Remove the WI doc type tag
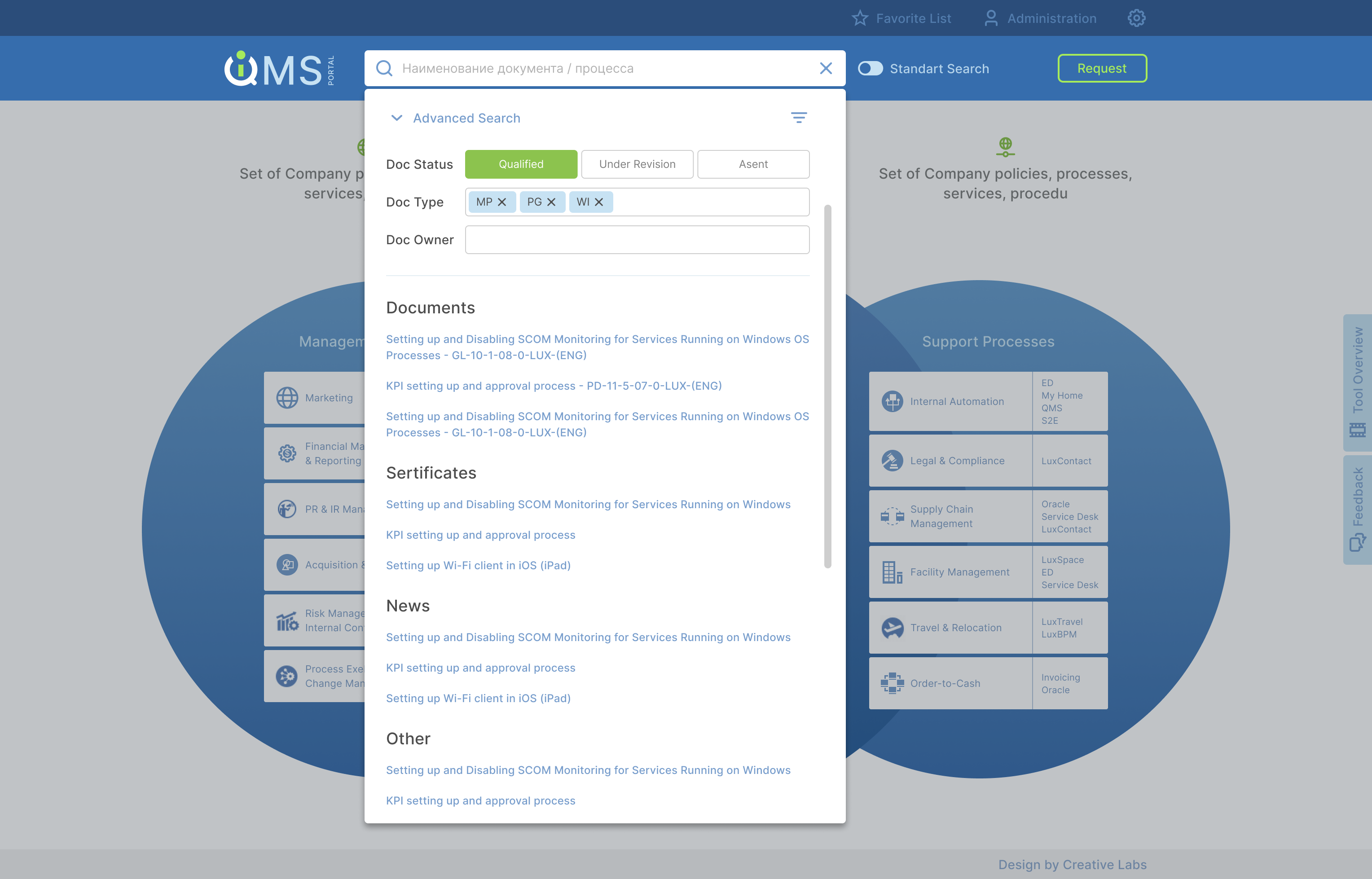This screenshot has width=1372, height=879. pos(599,202)
